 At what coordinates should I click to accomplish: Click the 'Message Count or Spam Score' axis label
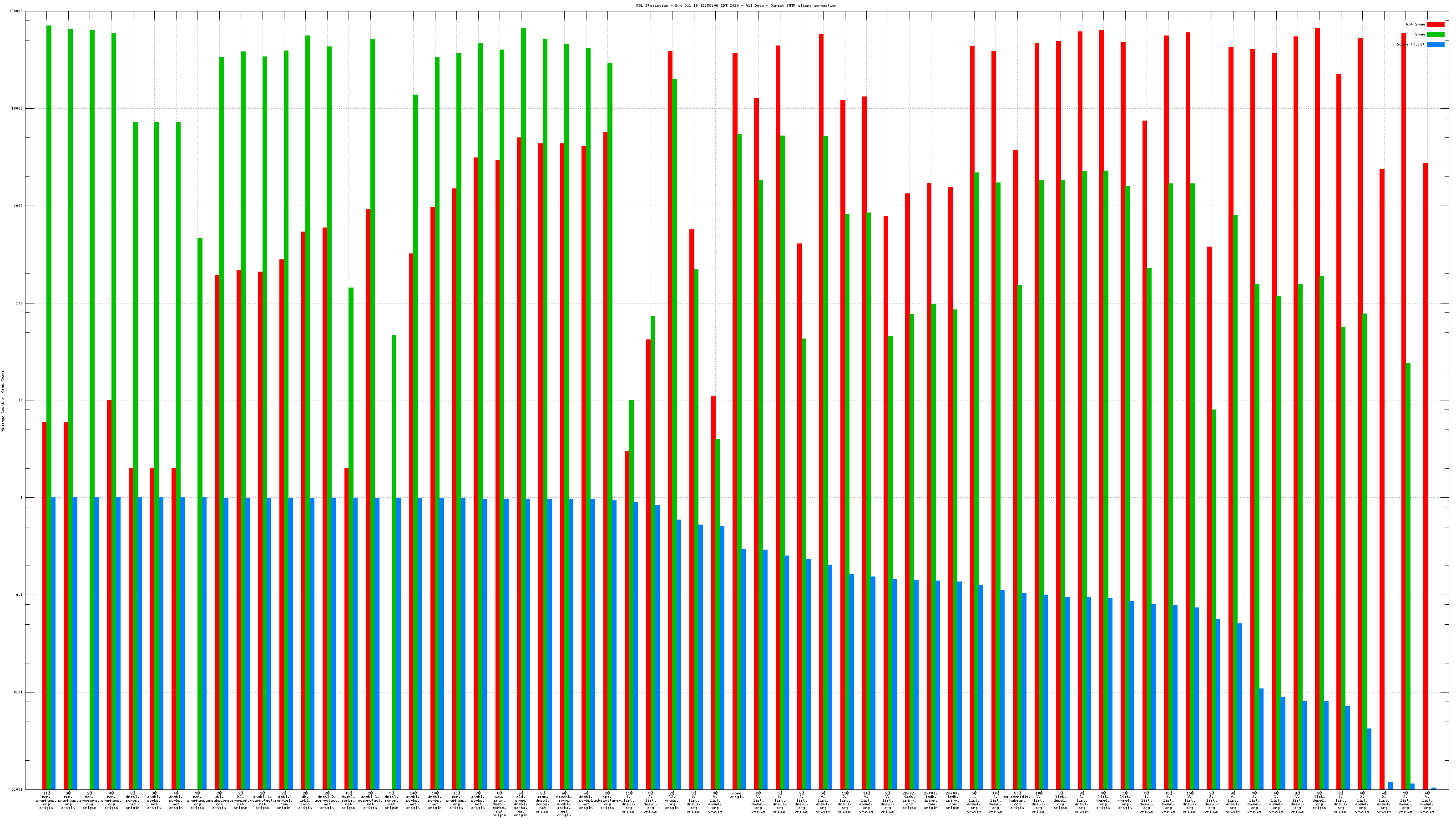3,401
